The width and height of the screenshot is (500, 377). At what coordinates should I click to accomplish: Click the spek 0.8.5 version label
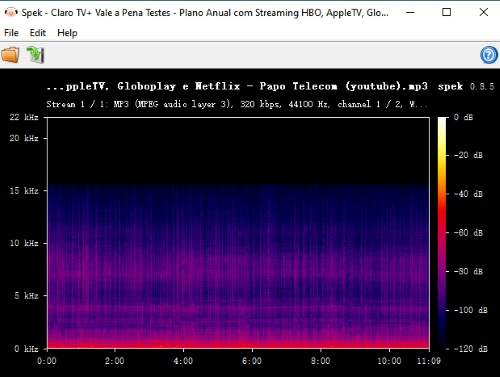coord(466,86)
